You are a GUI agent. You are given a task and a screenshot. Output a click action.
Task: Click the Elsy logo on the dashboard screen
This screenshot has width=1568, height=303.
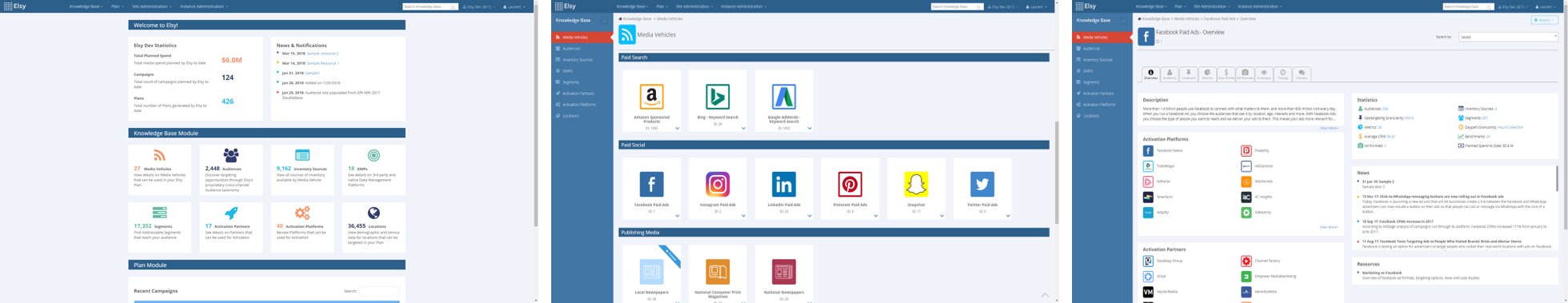point(14,6)
